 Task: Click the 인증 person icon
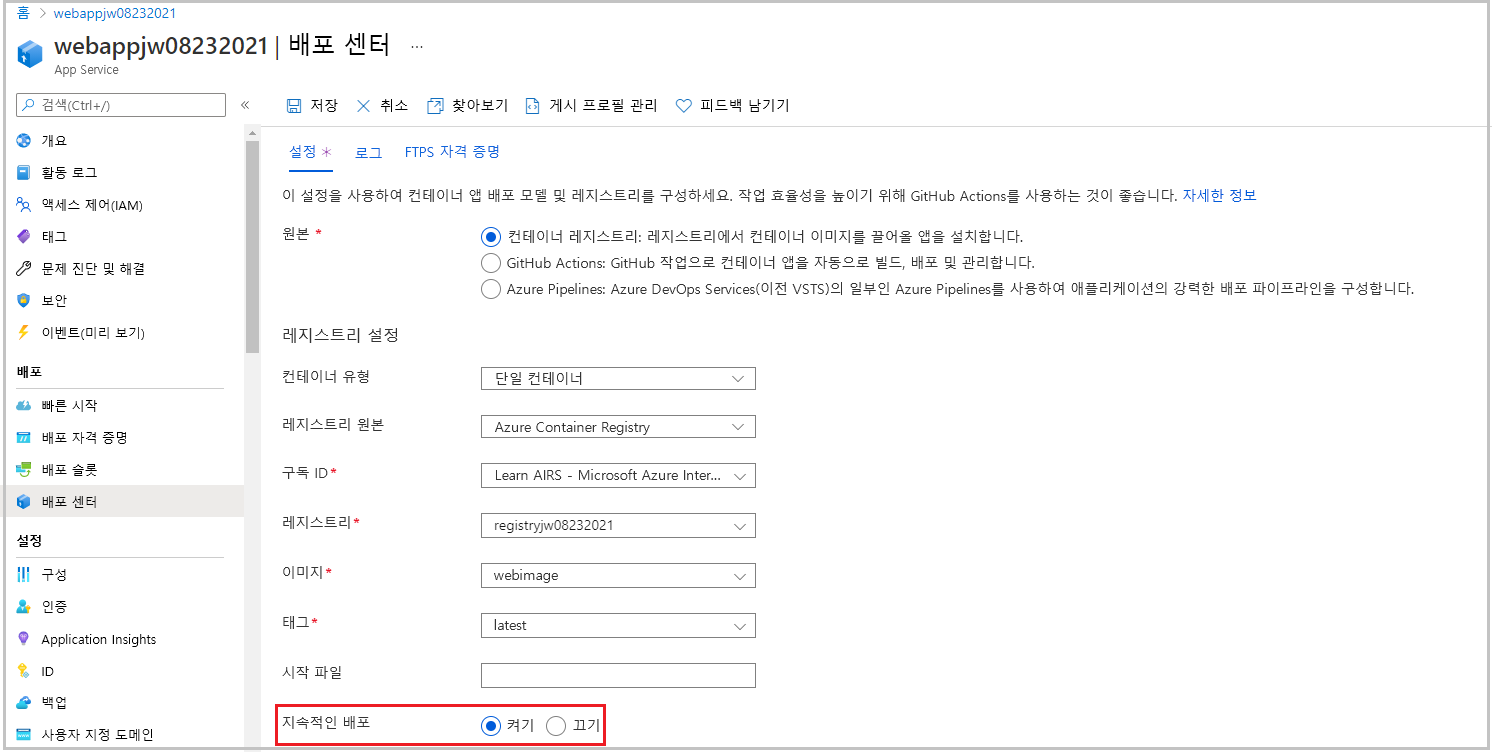tap(25, 606)
